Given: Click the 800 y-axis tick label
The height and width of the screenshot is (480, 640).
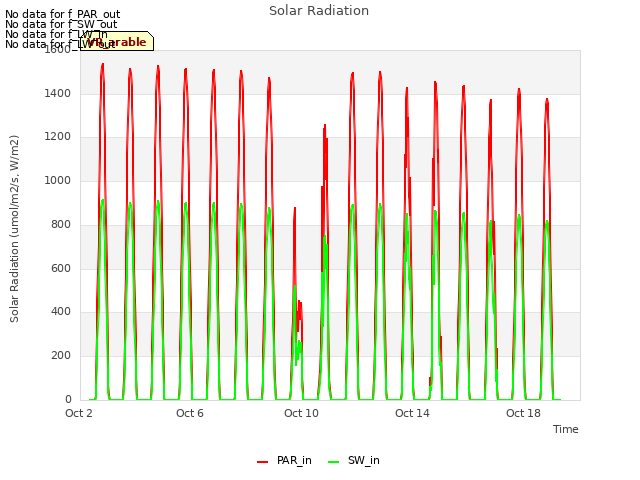Looking at the screenshot, I should coord(61,224).
